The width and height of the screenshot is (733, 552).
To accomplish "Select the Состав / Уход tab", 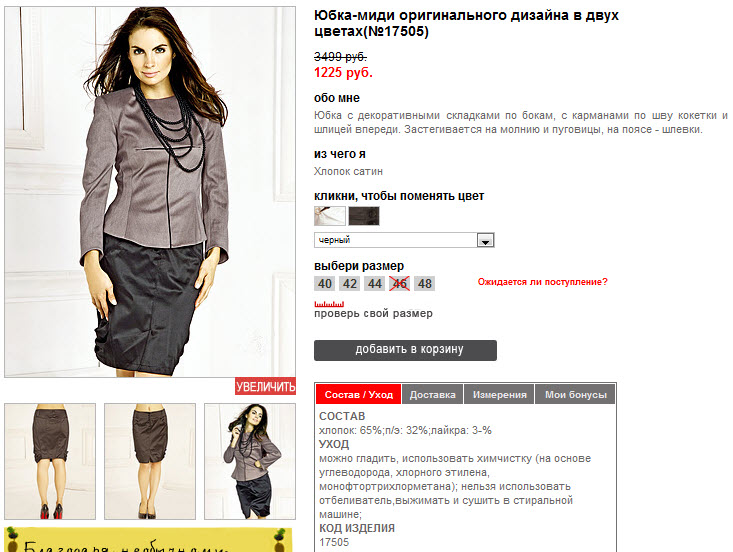I will coord(359,394).
